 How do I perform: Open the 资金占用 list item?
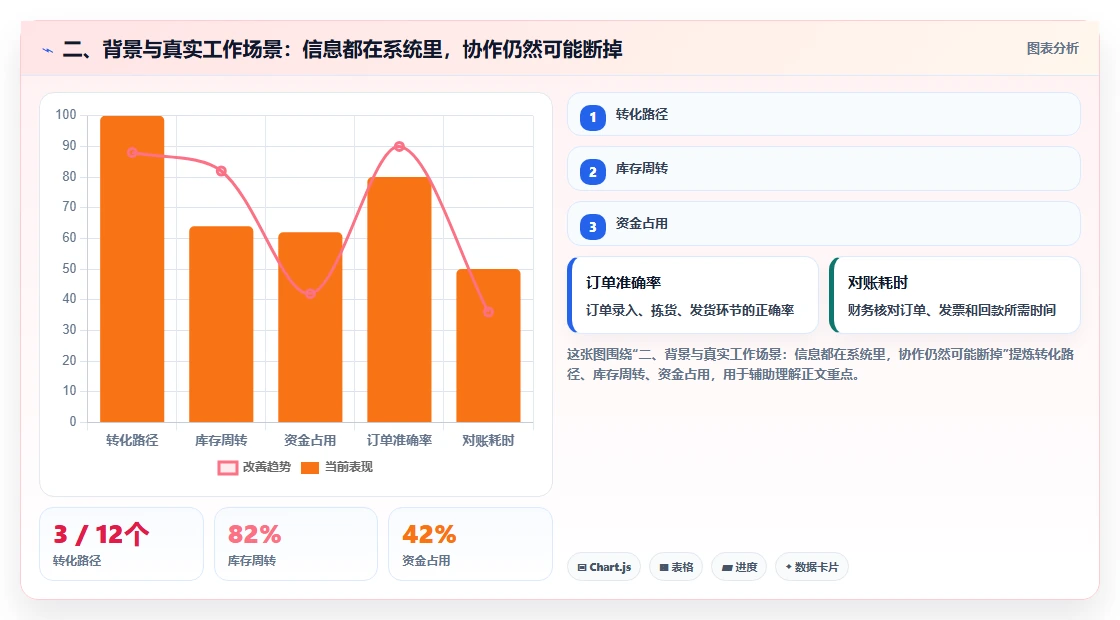tap(824, 224)
